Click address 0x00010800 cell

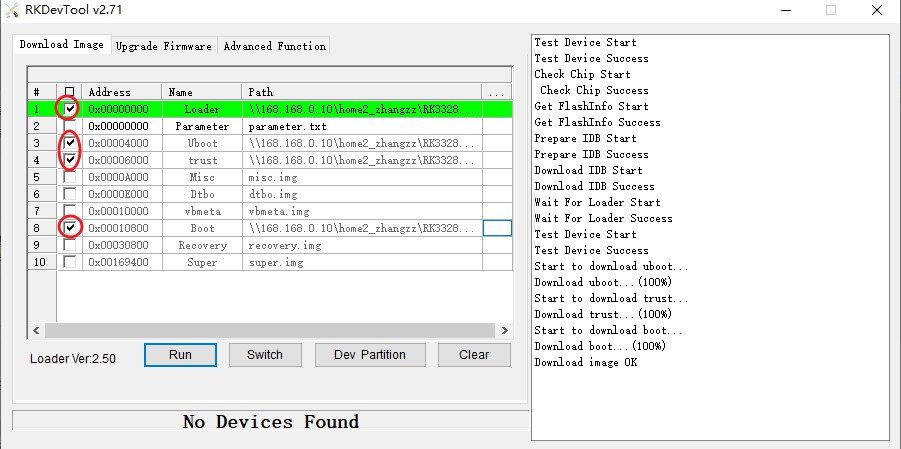pyautogui.click(x=122, y=228)
